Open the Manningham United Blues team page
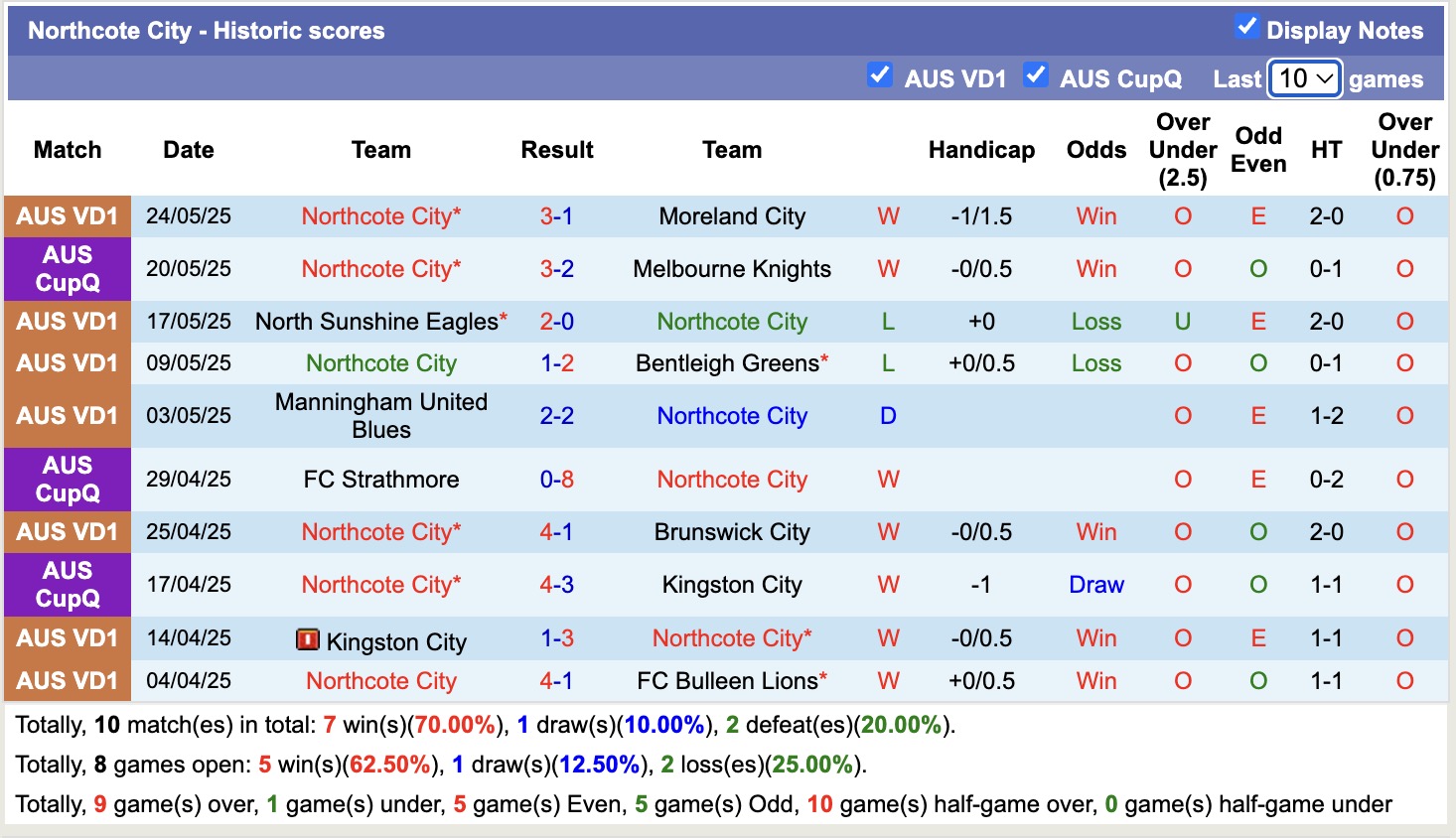The width and height of the screenshot is (1456, 838). 381,416
